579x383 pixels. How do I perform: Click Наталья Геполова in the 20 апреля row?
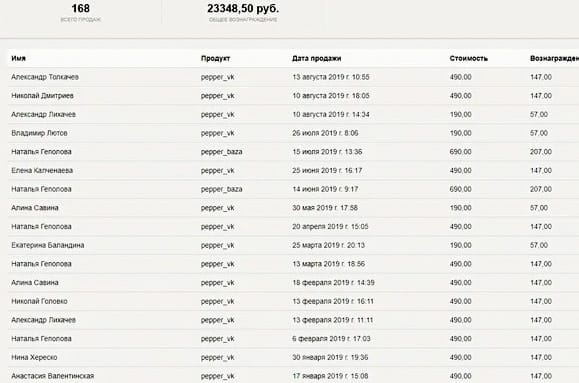[41, 226]
